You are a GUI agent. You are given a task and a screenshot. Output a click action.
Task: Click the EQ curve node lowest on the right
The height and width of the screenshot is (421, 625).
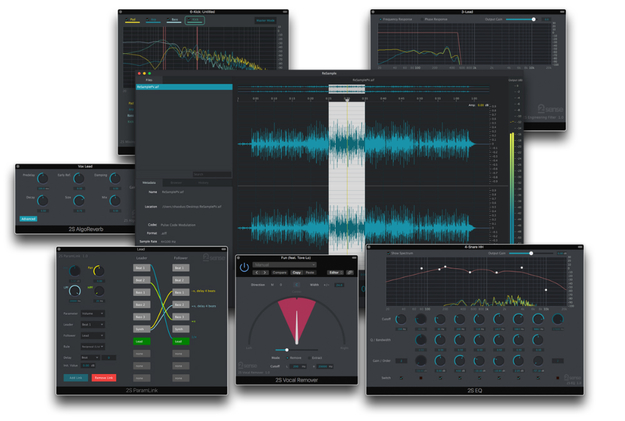pyautogui.click(x=546, y=290)
